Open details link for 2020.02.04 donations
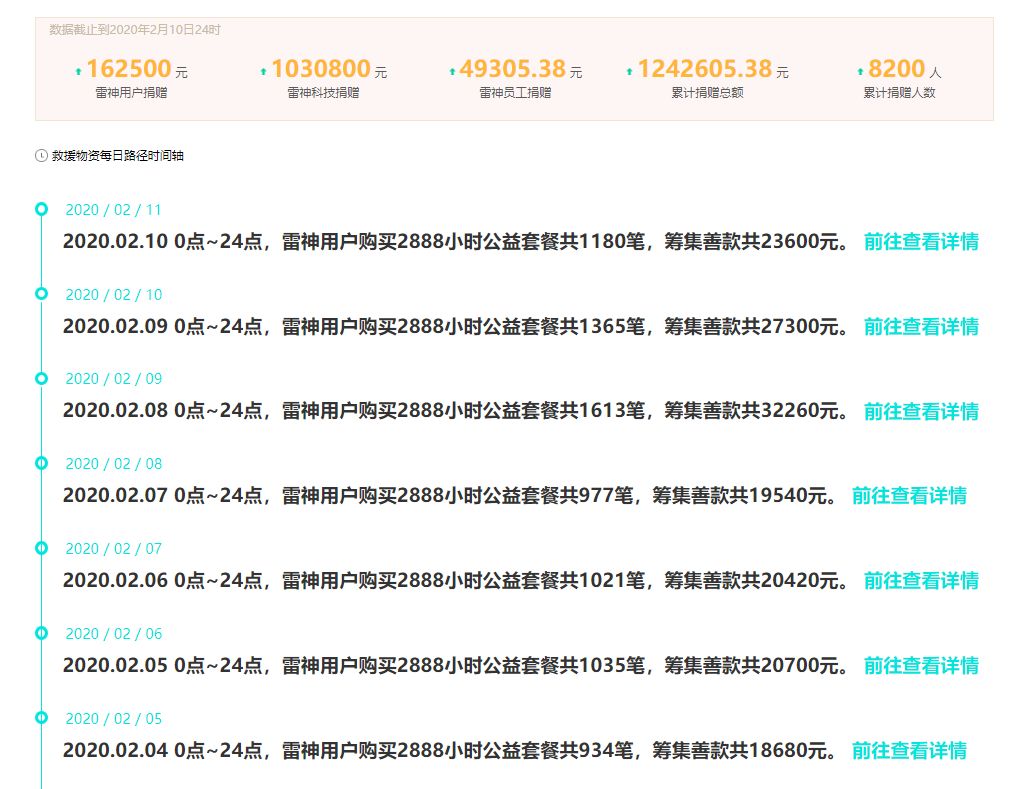 [x=909, y=751]
